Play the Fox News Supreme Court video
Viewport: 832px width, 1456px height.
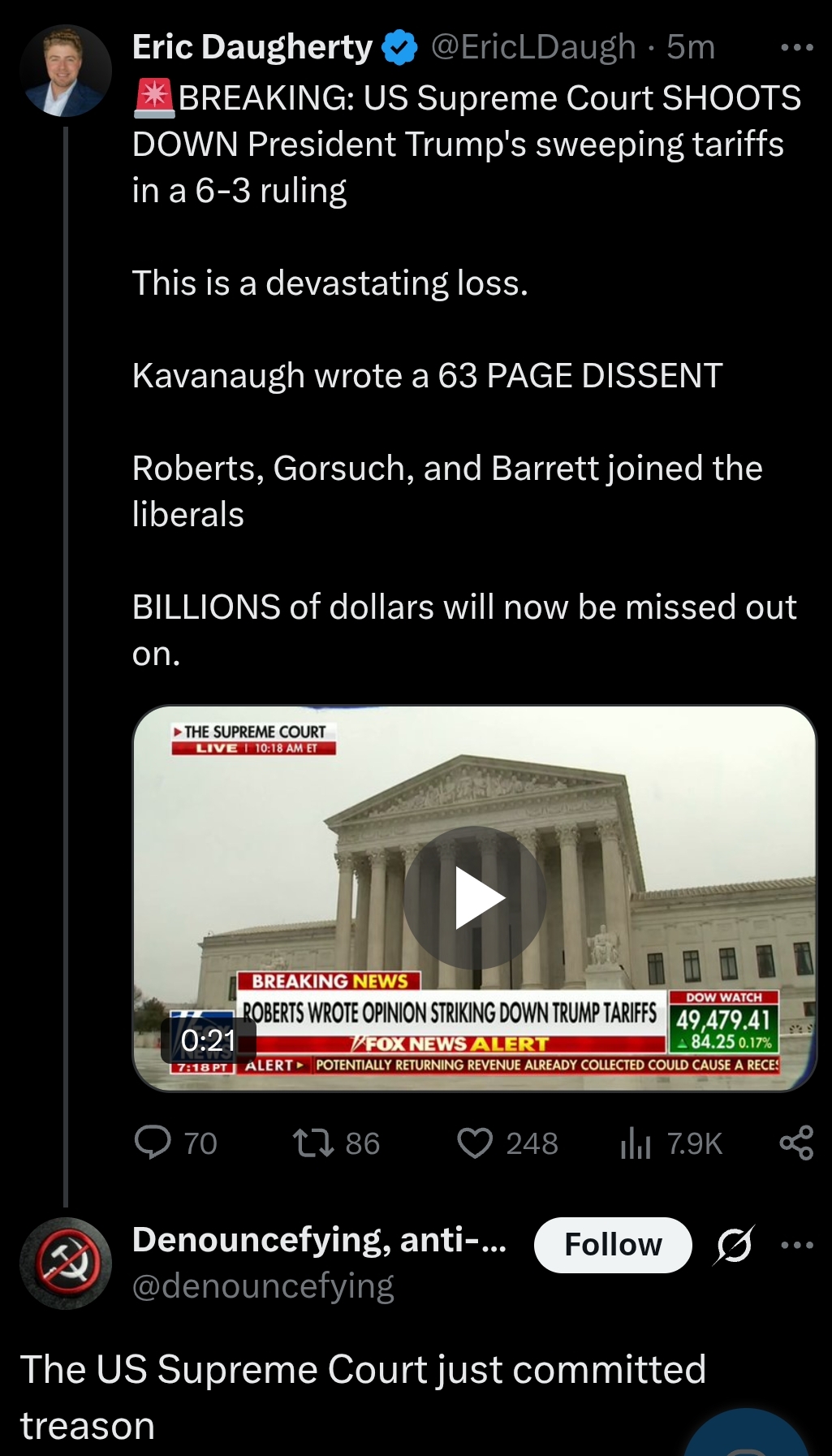click(x=475, y=897)
